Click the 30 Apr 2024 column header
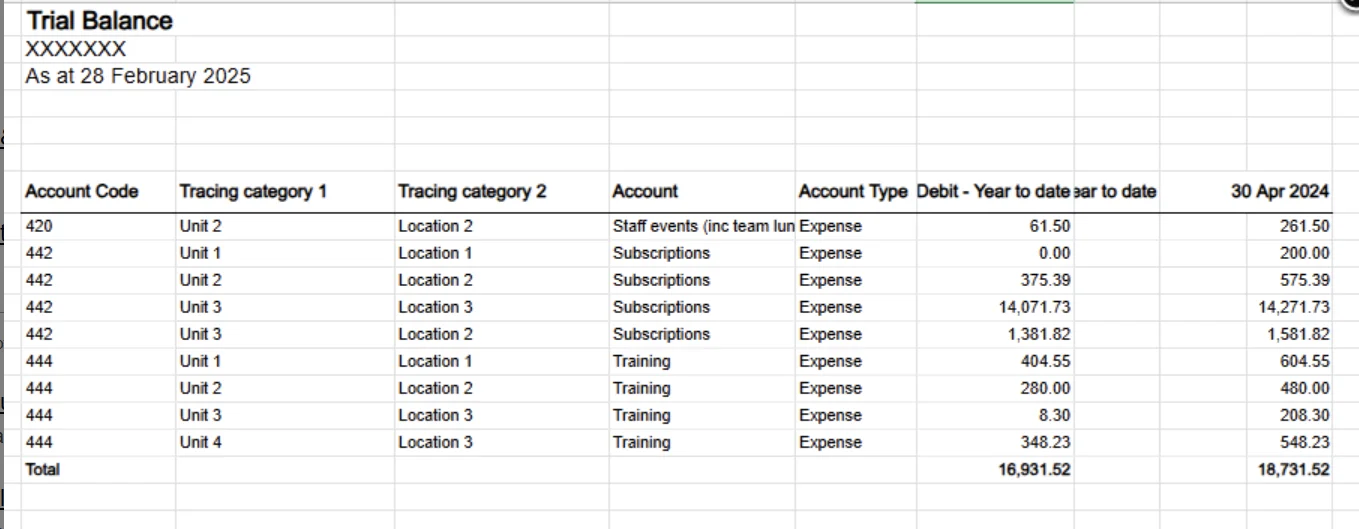The width and height of the screenshot is (1359, 529). point(1279,191)
